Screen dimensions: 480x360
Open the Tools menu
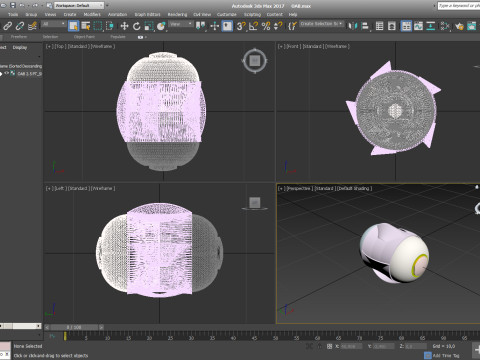pyautogui.click(x=13, y=15)
